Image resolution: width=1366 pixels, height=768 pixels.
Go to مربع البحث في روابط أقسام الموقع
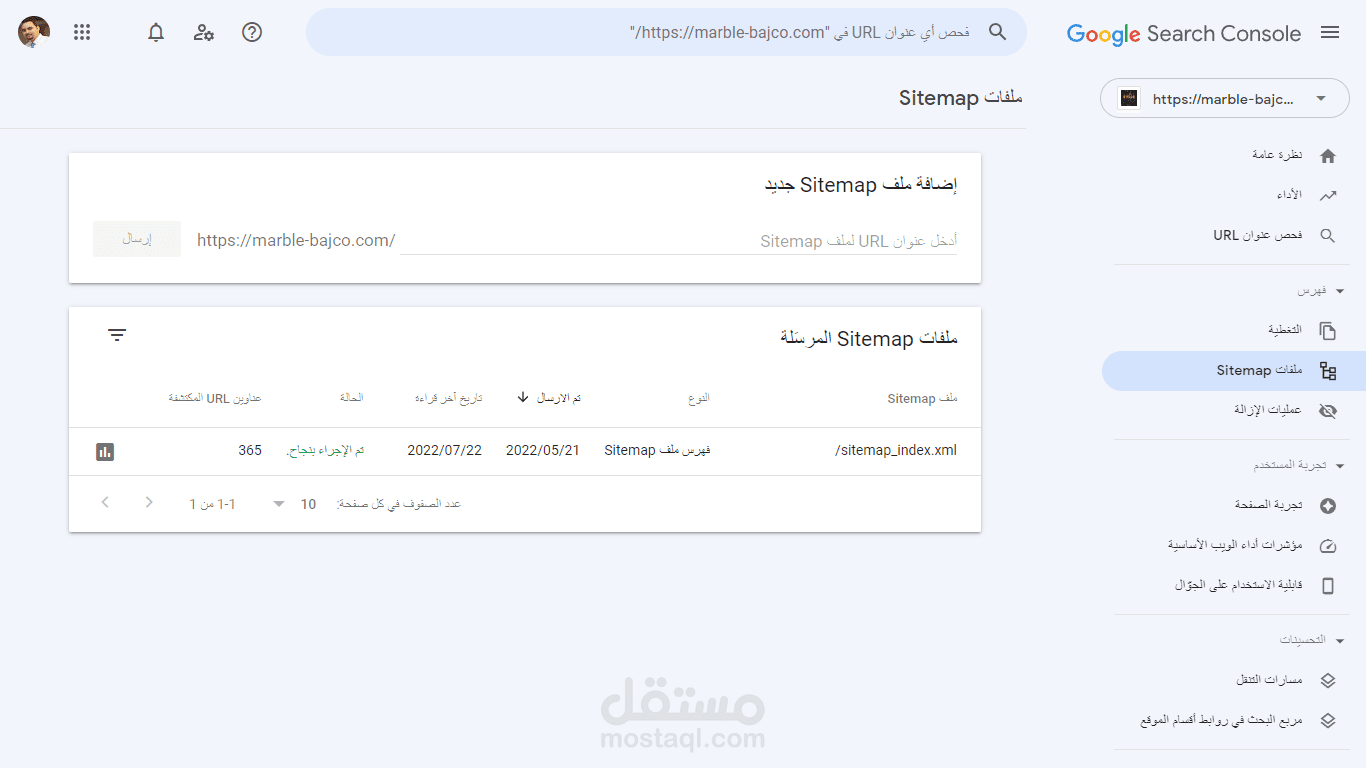tap(1221, 720)
